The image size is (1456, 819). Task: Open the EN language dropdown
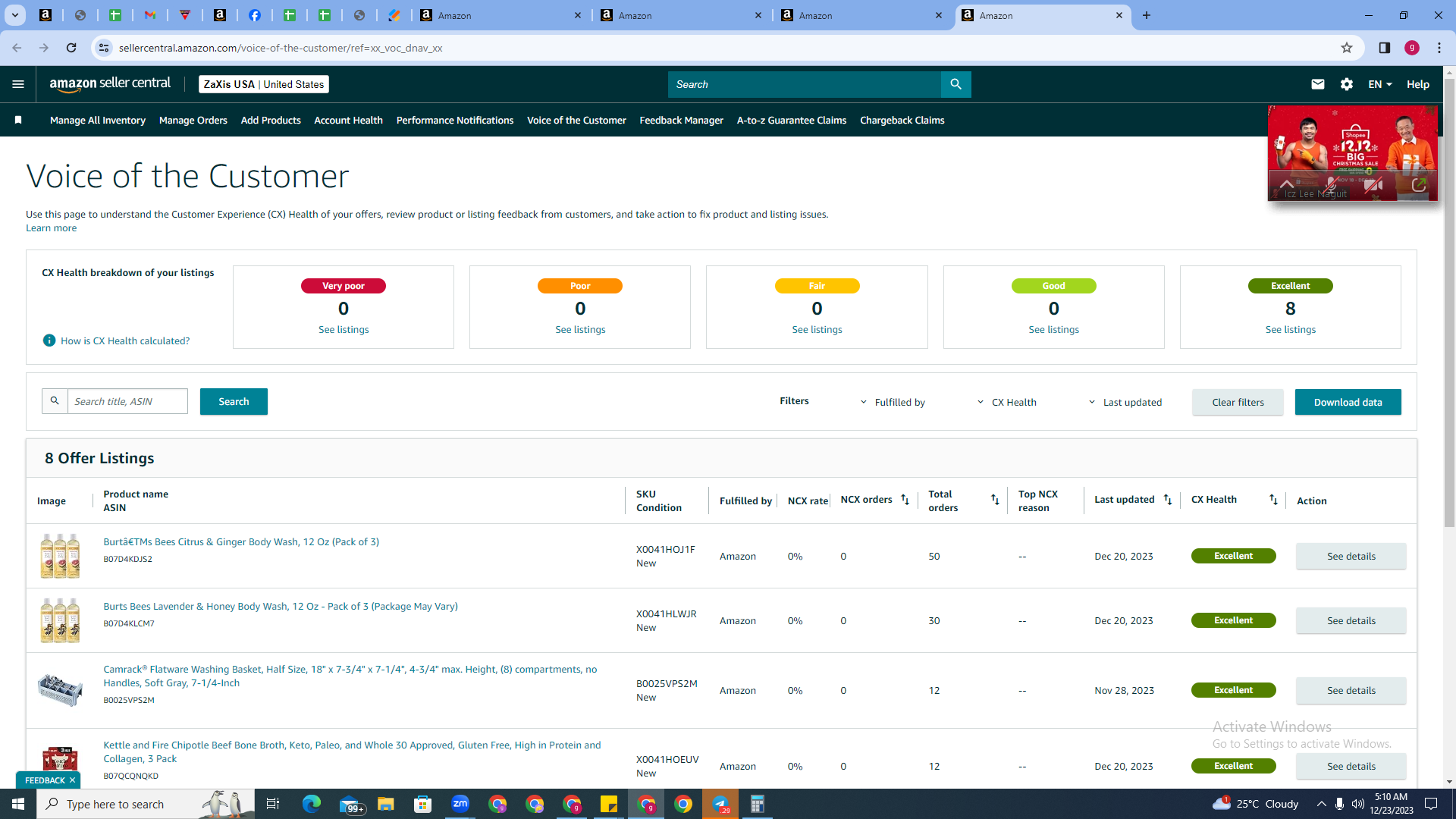[x=1380, y=84]
